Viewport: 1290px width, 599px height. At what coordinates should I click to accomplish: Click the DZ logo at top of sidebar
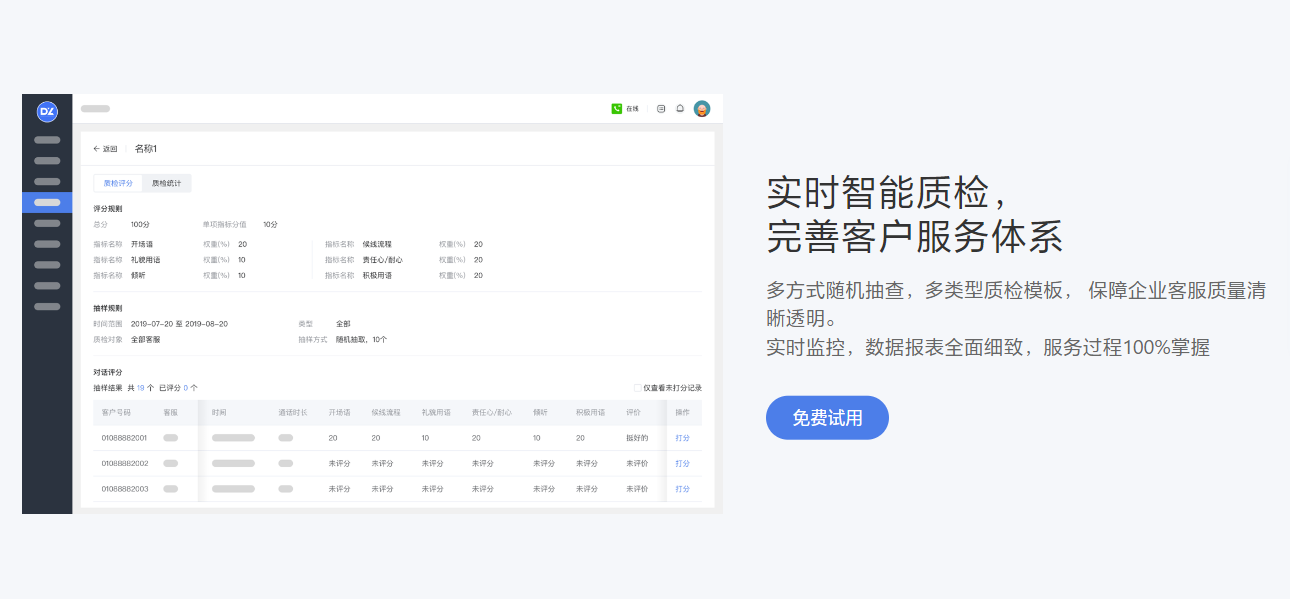tap(47, 111)
